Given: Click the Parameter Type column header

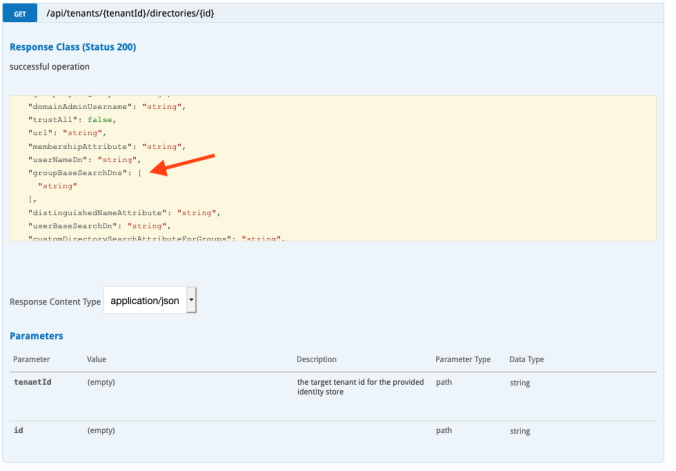Looking at the screenshot, I should [x=463, y=358].
